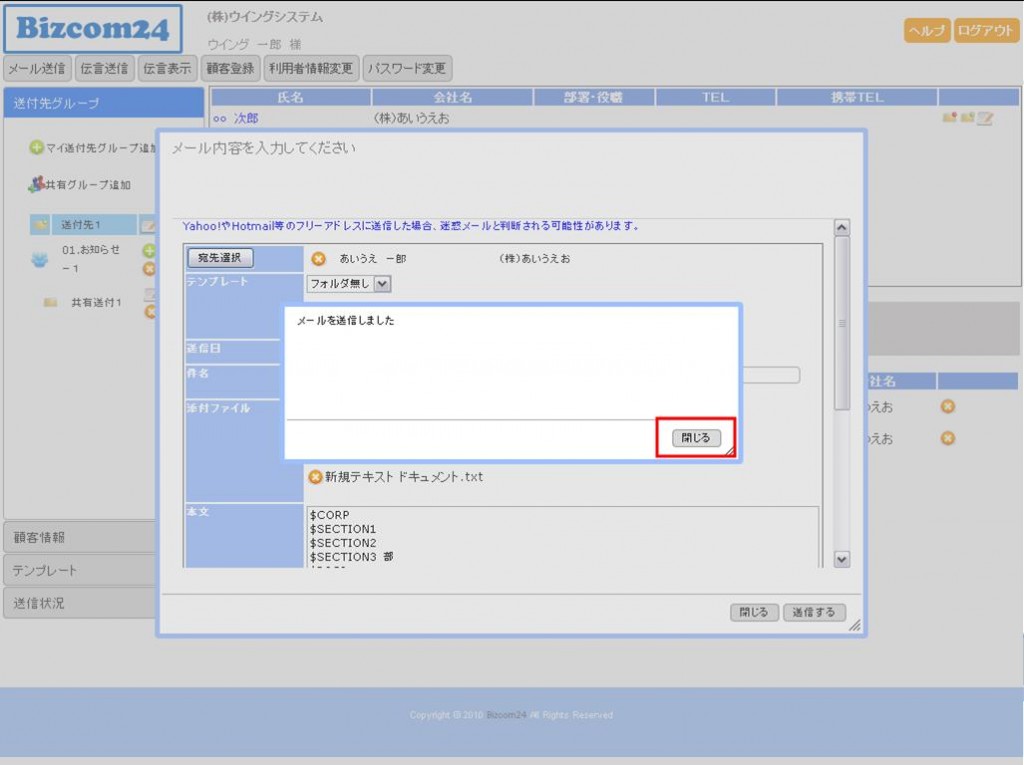Click the group icon beside 01.お知らせ
The width and height of the screenshot is (1024, 765).
40,259
